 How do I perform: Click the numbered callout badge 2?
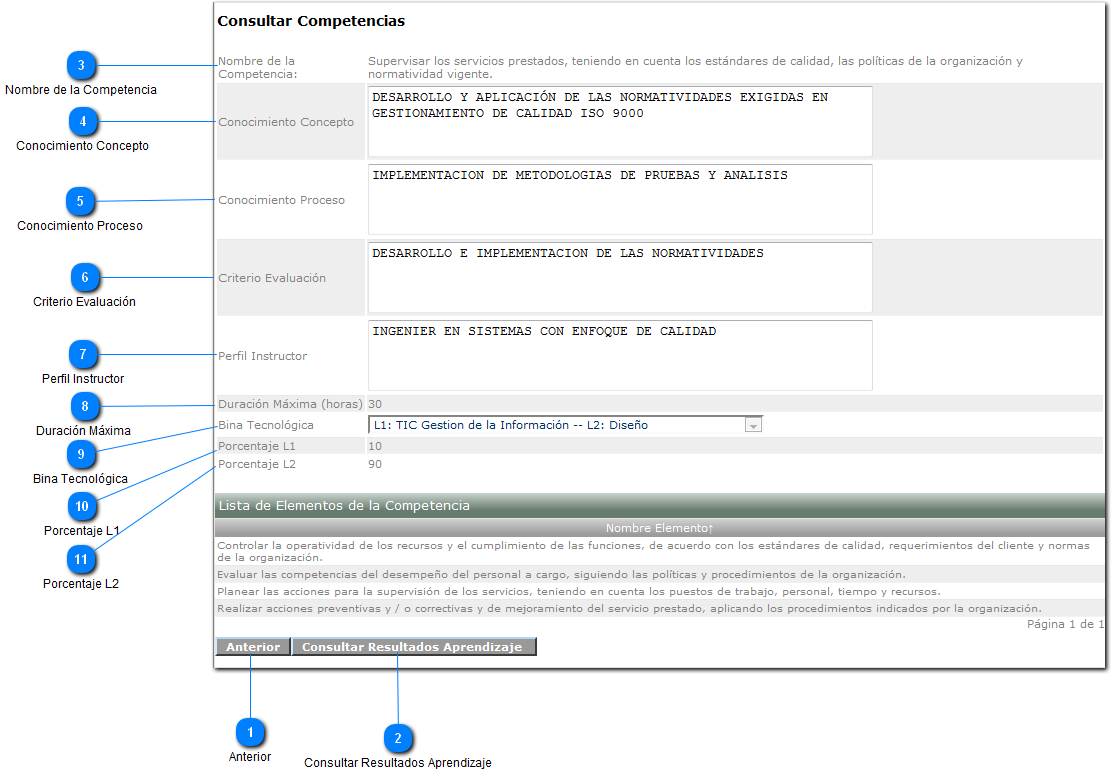398,738
